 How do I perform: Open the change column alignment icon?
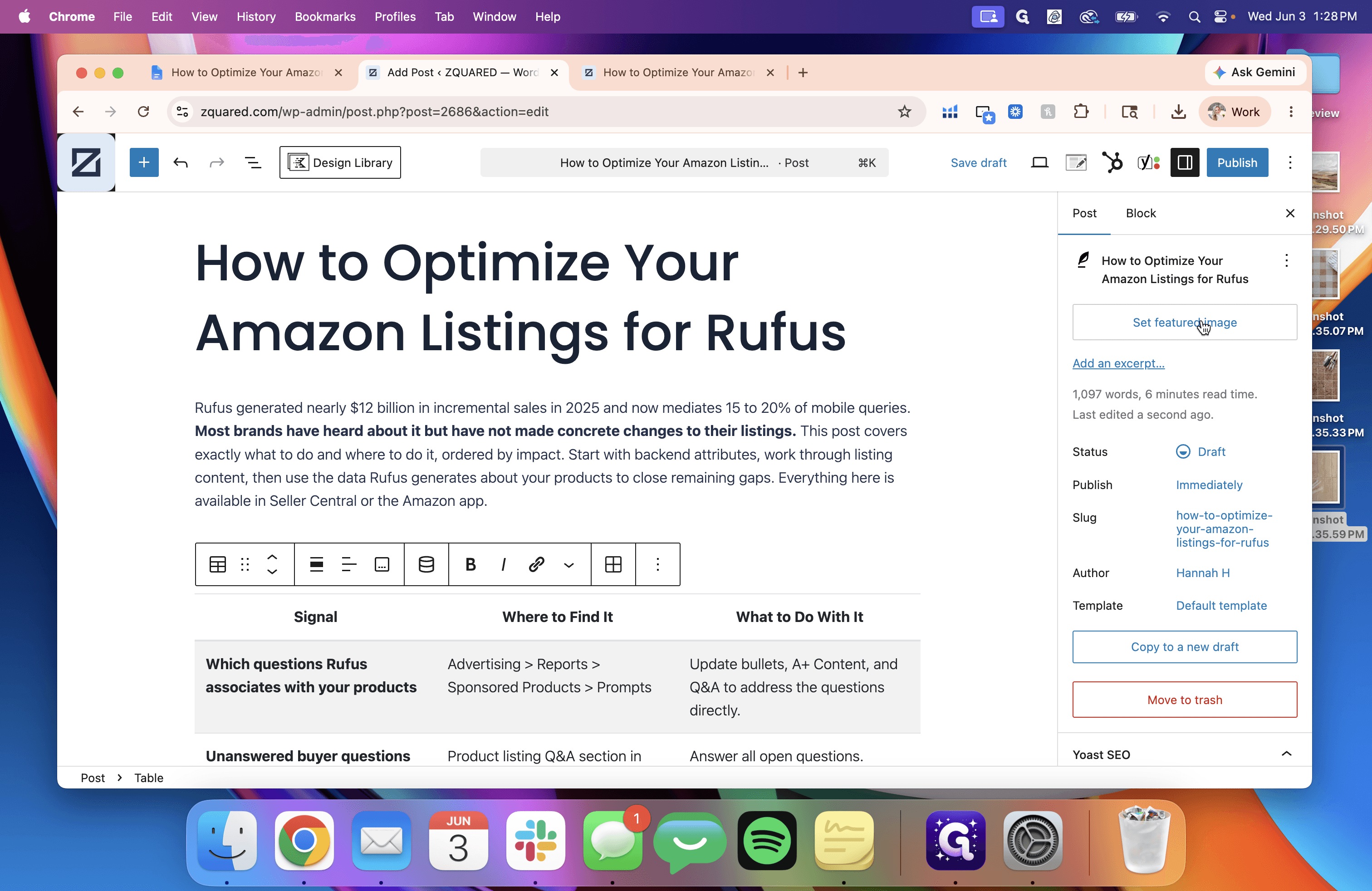point(349,564)
